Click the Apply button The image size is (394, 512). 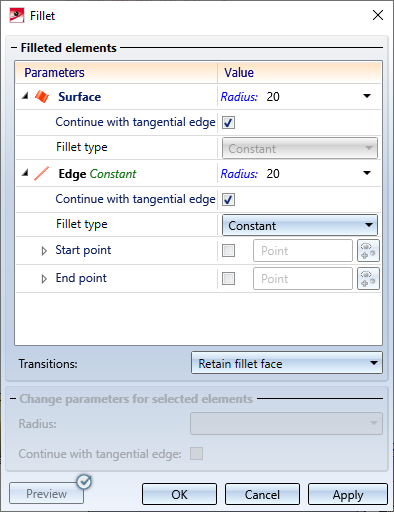[348, 494]
